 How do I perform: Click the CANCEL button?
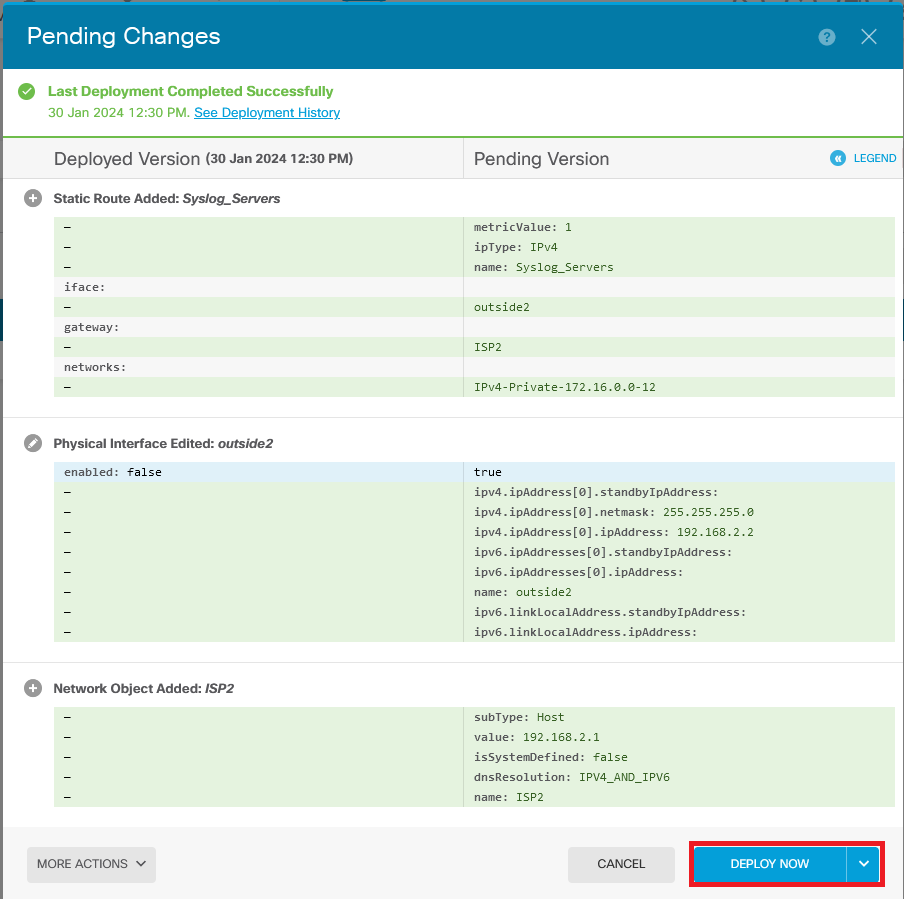click(x=621, y=864)
